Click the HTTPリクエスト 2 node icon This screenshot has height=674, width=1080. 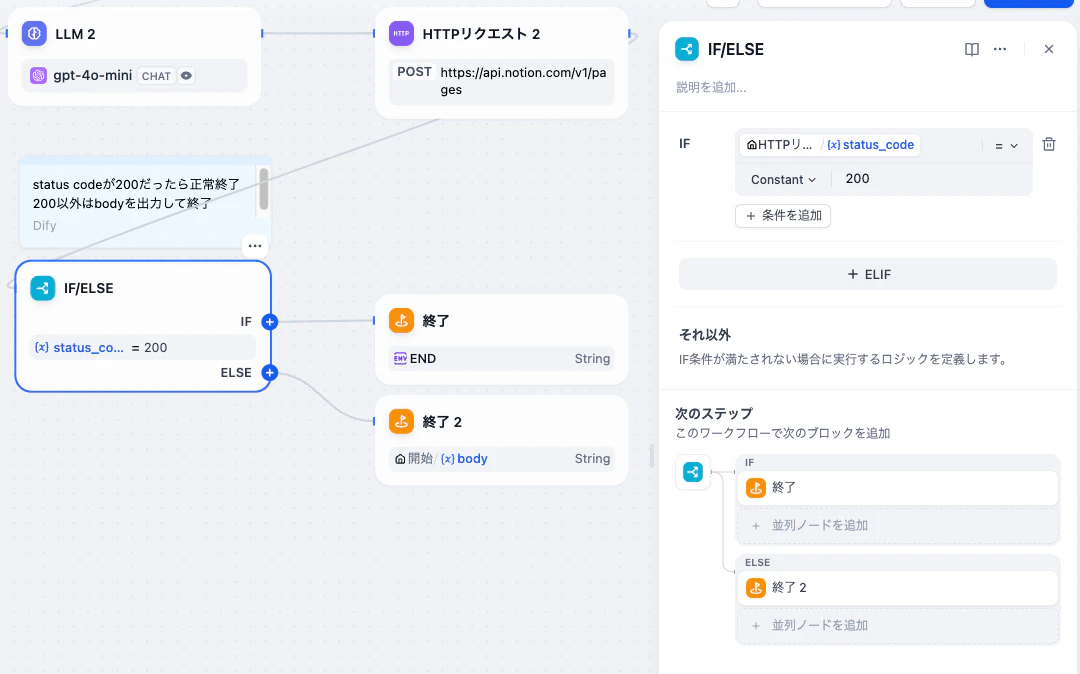402,34
